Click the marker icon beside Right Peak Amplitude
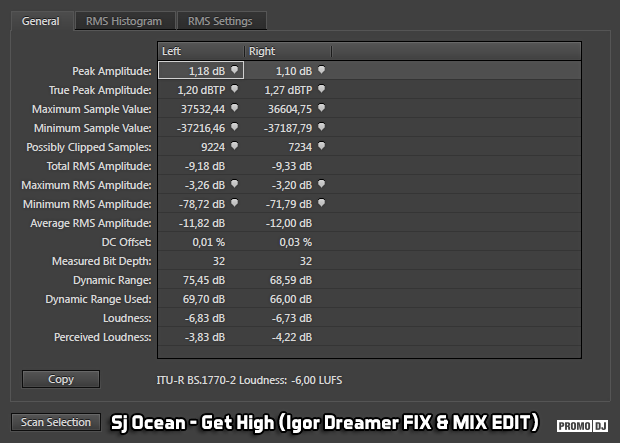 tap(321, 70)
